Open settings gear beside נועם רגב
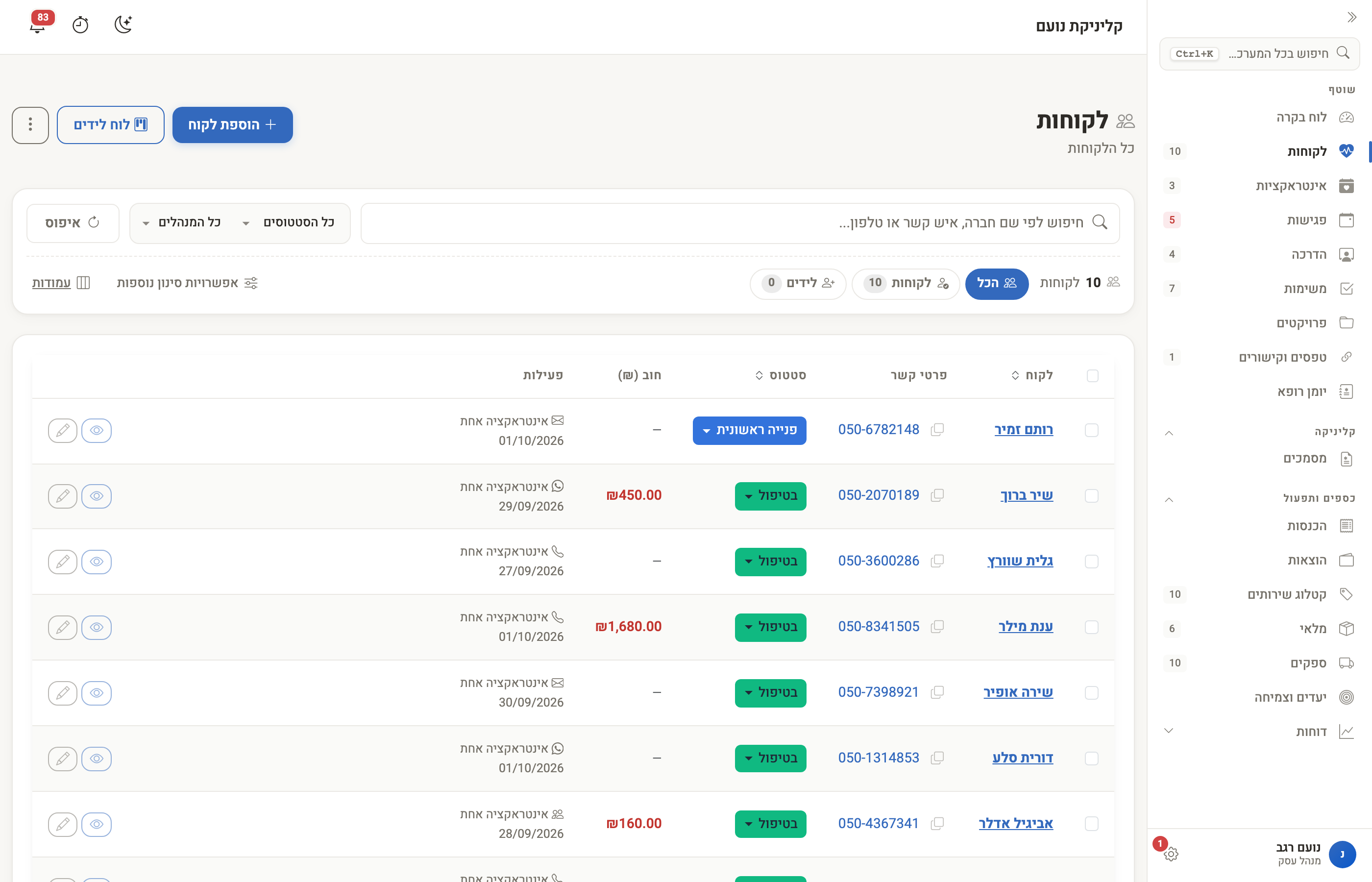Viewport: 1372px width, 882px height. pos(1171,854)
